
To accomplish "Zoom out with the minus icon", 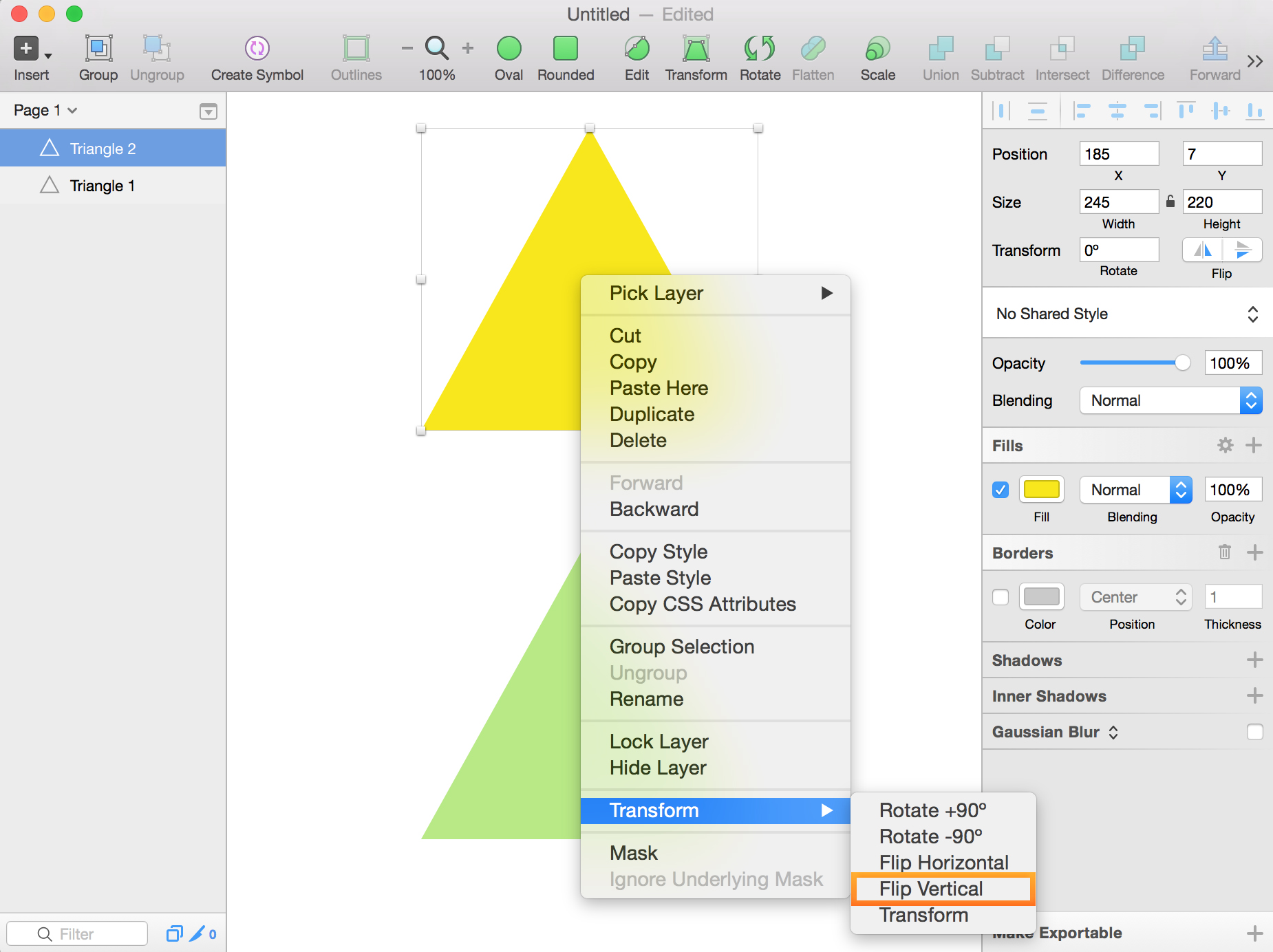I will tap(407, 48).
